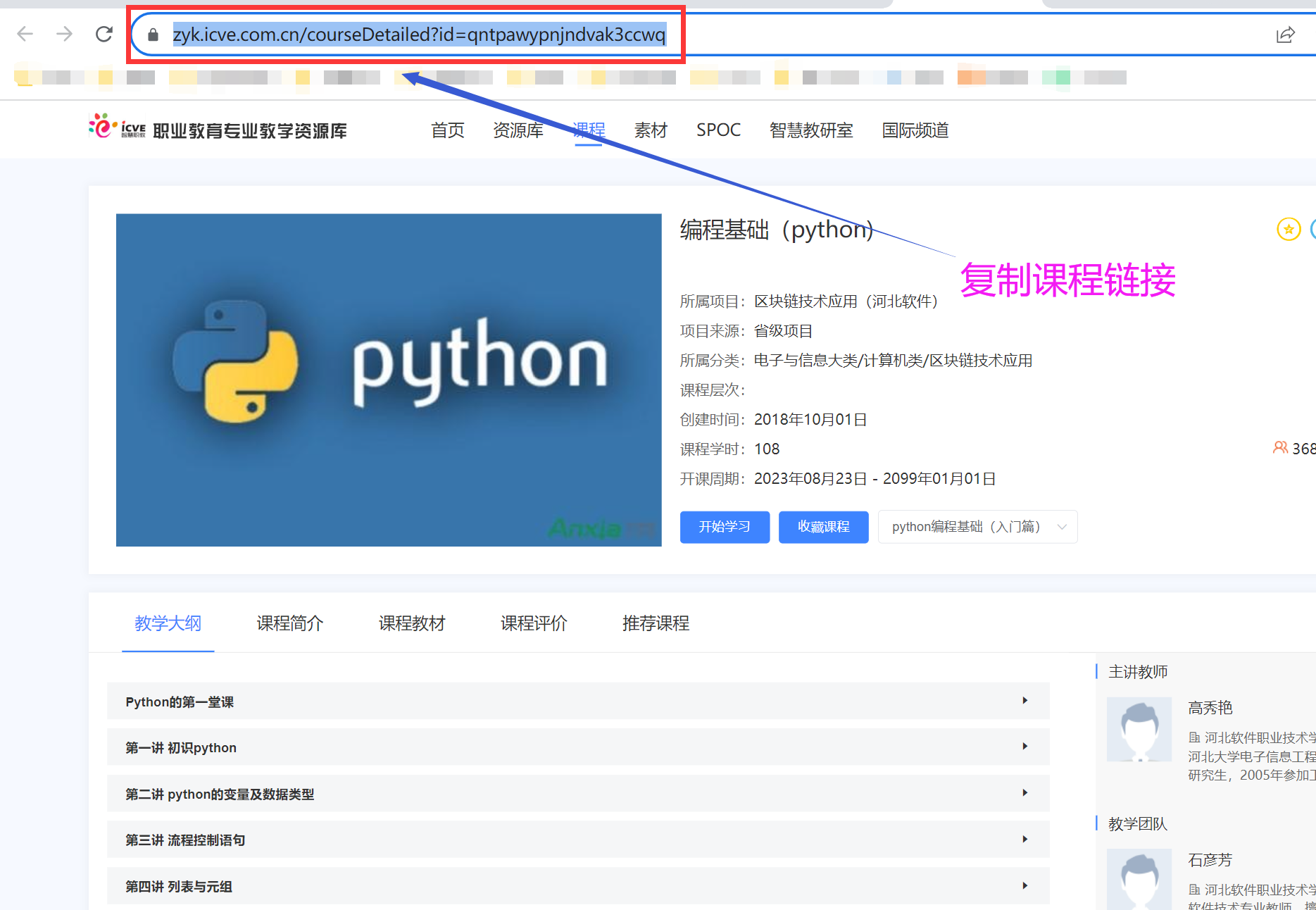
Task: Click the 第四讲 列表与元组 chapter title
Action: [x=179, y=887]
